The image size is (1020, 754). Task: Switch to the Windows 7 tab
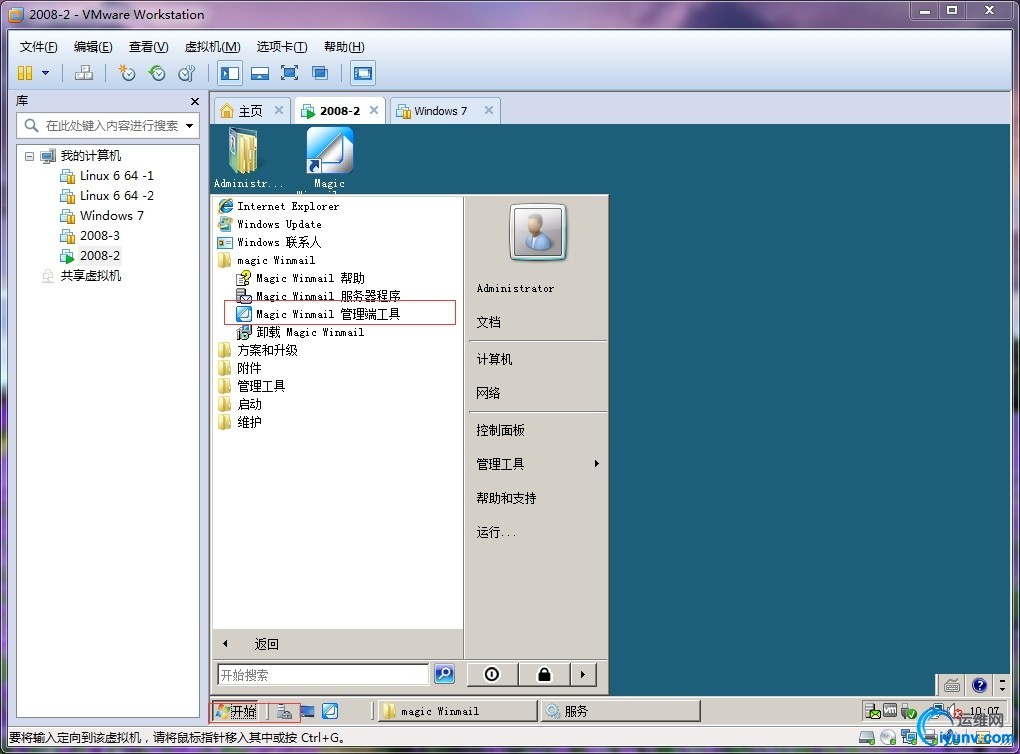click(440, 111)
